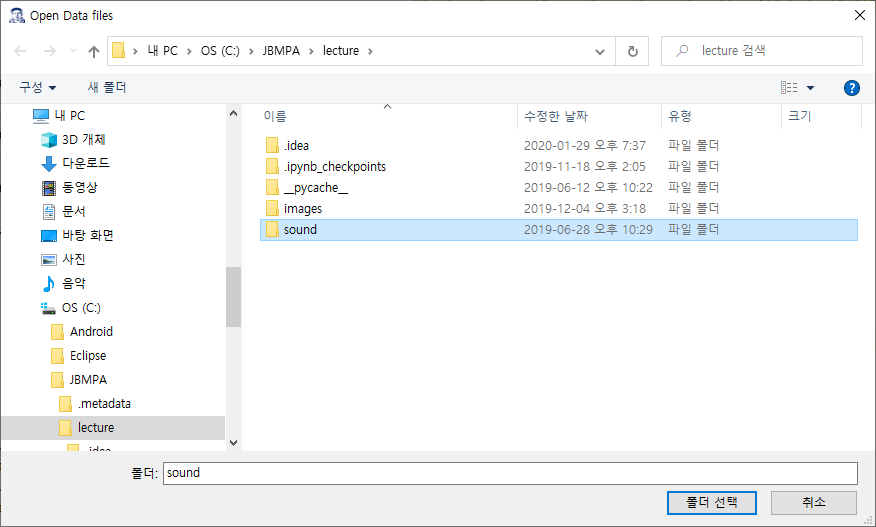Confirm with '폴더 선택' button
The image size is (876, 527).
[712, 502]
